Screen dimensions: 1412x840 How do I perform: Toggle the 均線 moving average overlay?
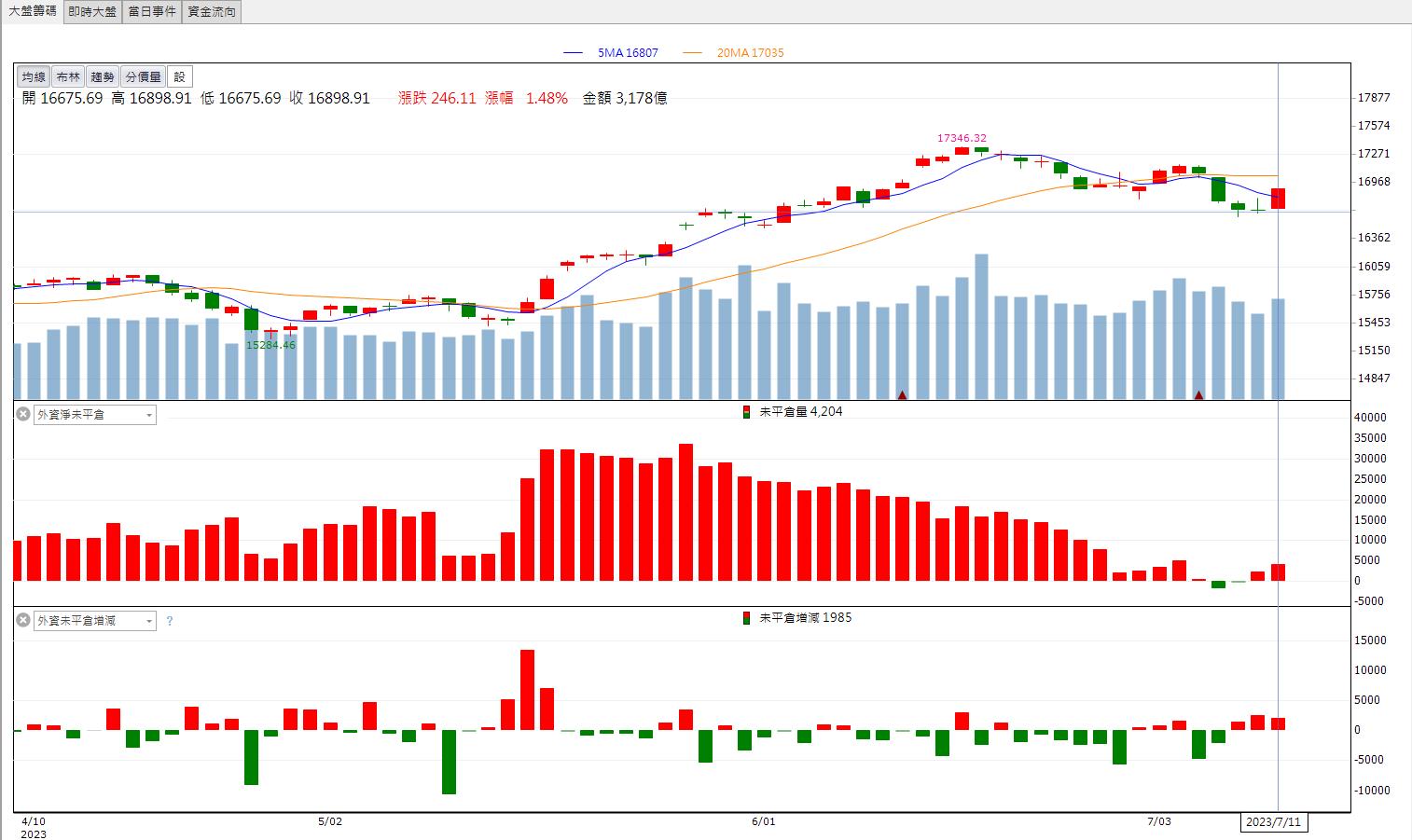click(x=34, y=77)
